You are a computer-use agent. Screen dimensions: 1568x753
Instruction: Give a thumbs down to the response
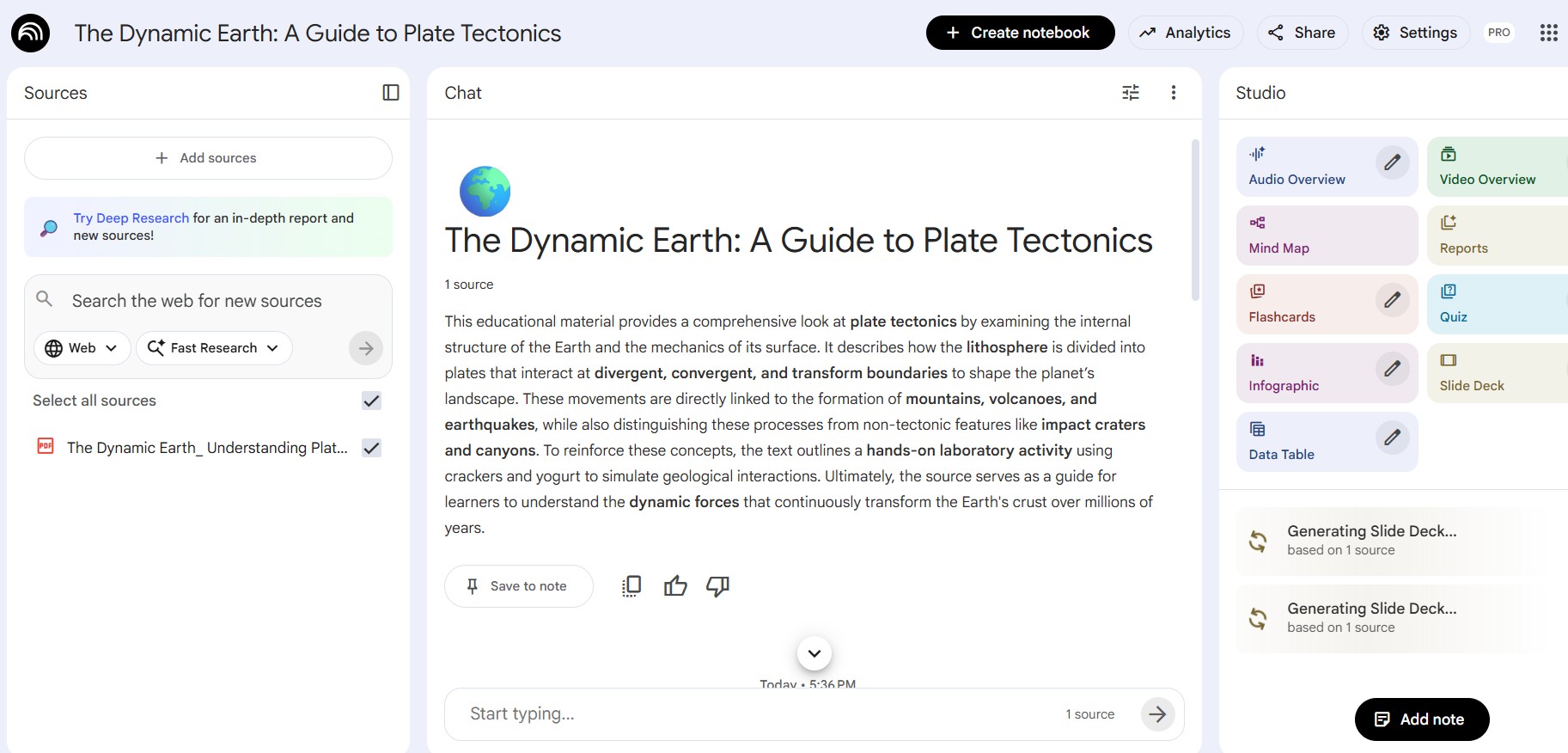click(717, 585)
